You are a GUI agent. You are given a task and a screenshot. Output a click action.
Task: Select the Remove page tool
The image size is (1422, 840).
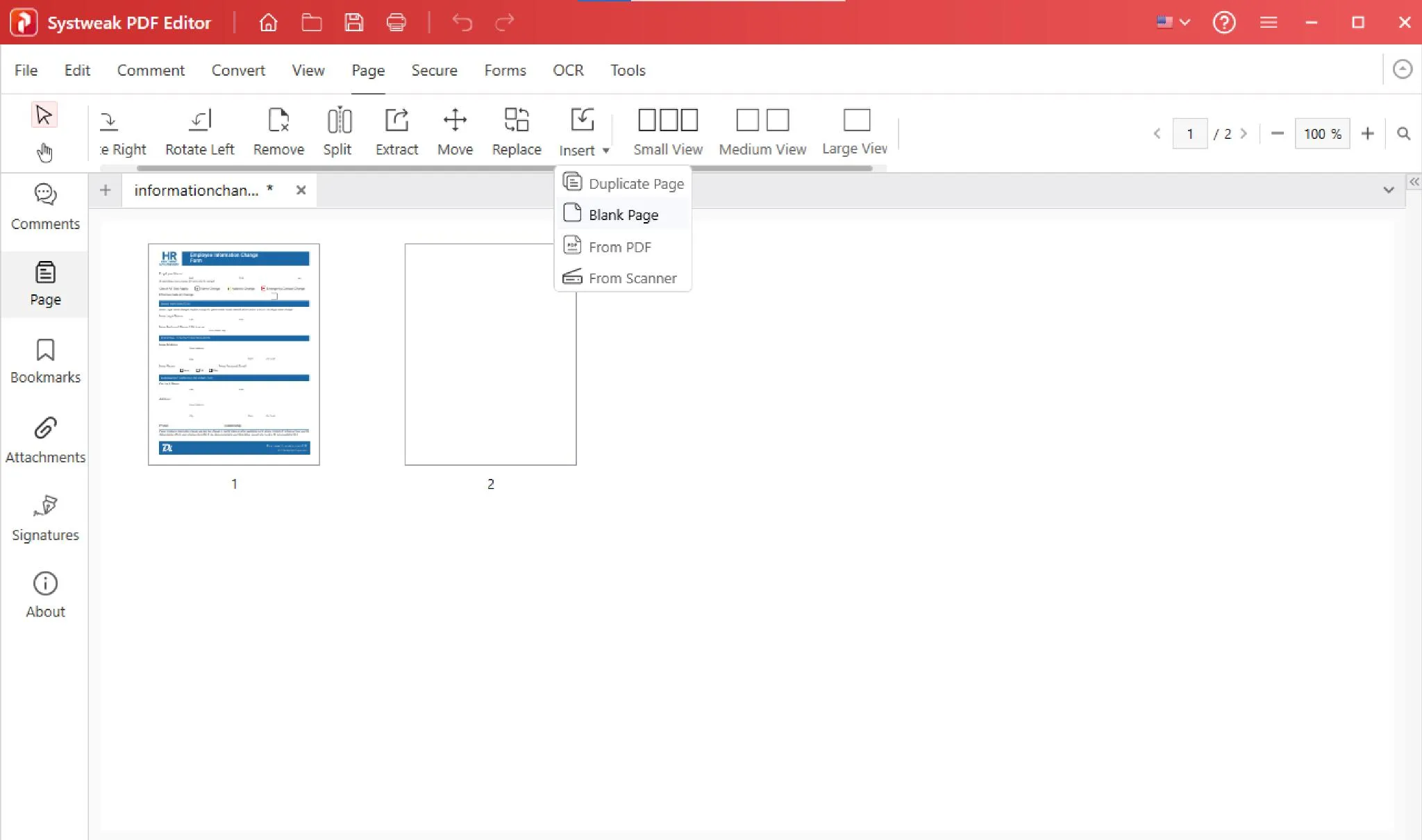coord(278,131)
